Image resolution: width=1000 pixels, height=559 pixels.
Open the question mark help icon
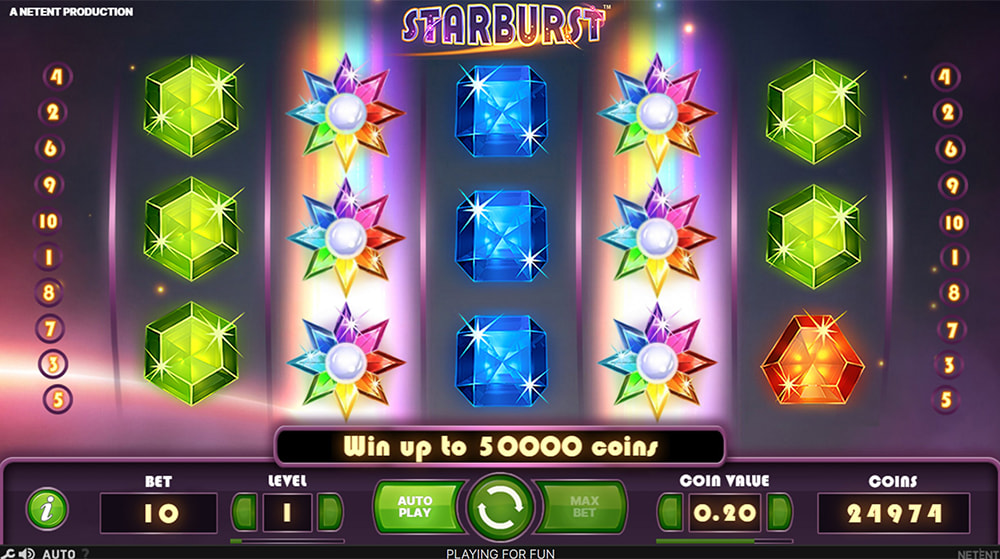[x=85, y=553]
